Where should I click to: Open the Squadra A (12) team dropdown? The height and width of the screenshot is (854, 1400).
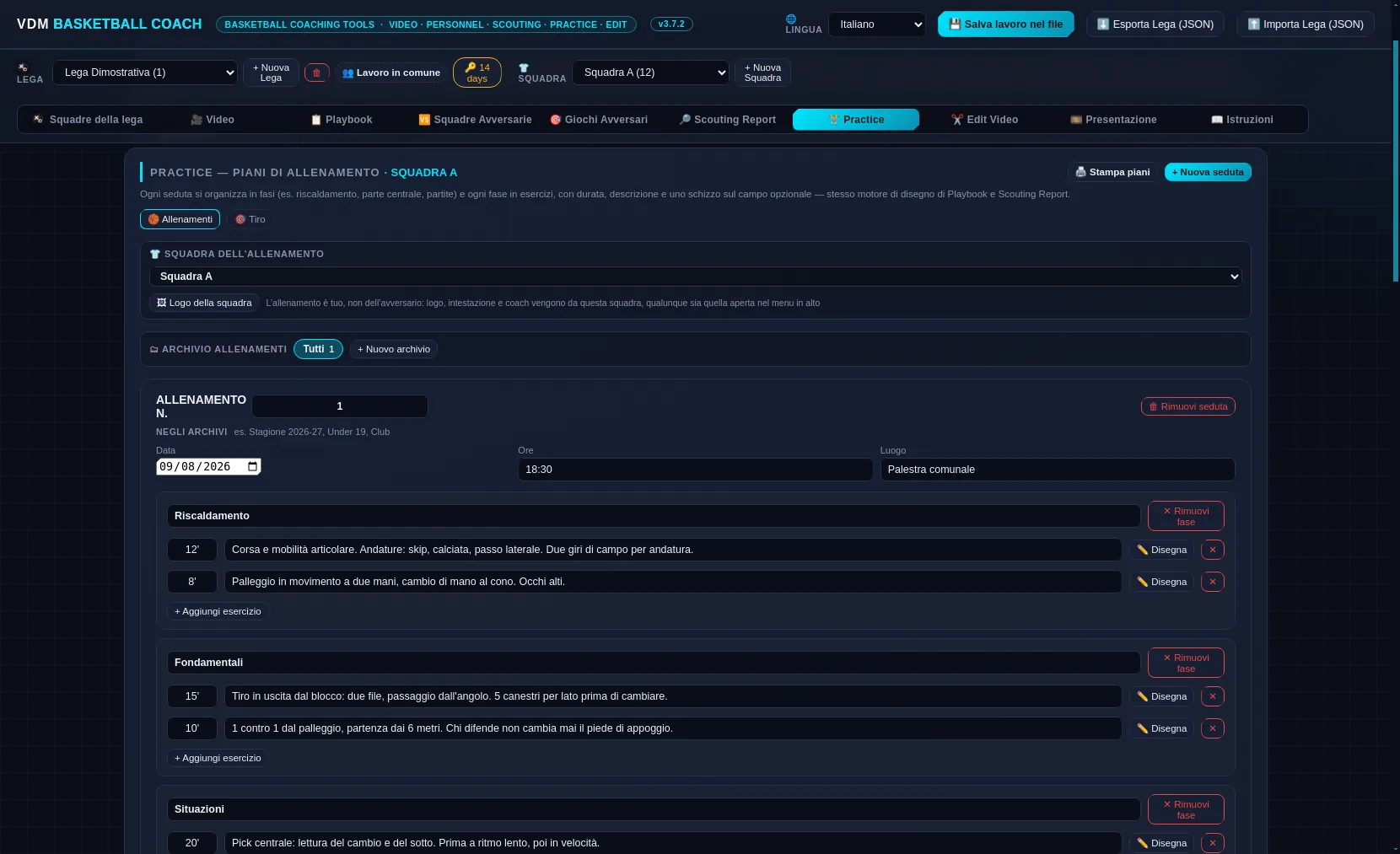tap(650, 73)
